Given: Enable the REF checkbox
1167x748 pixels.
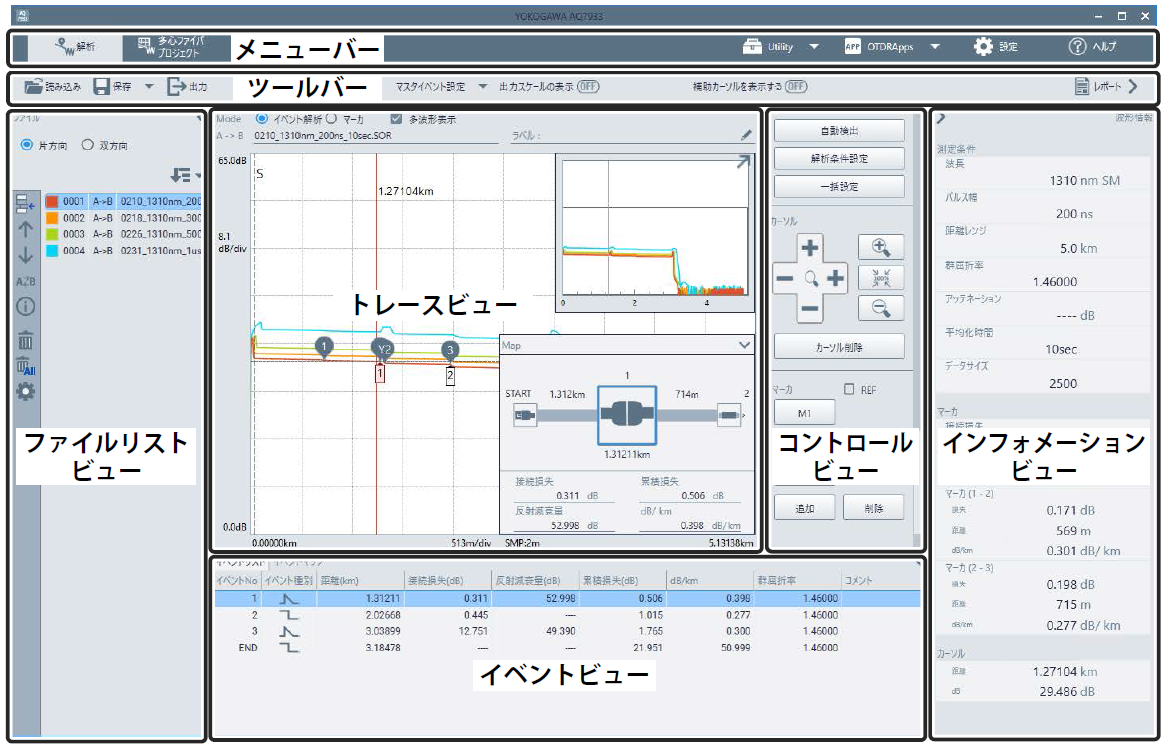Looking at the screenshot, I should point(849,390).
